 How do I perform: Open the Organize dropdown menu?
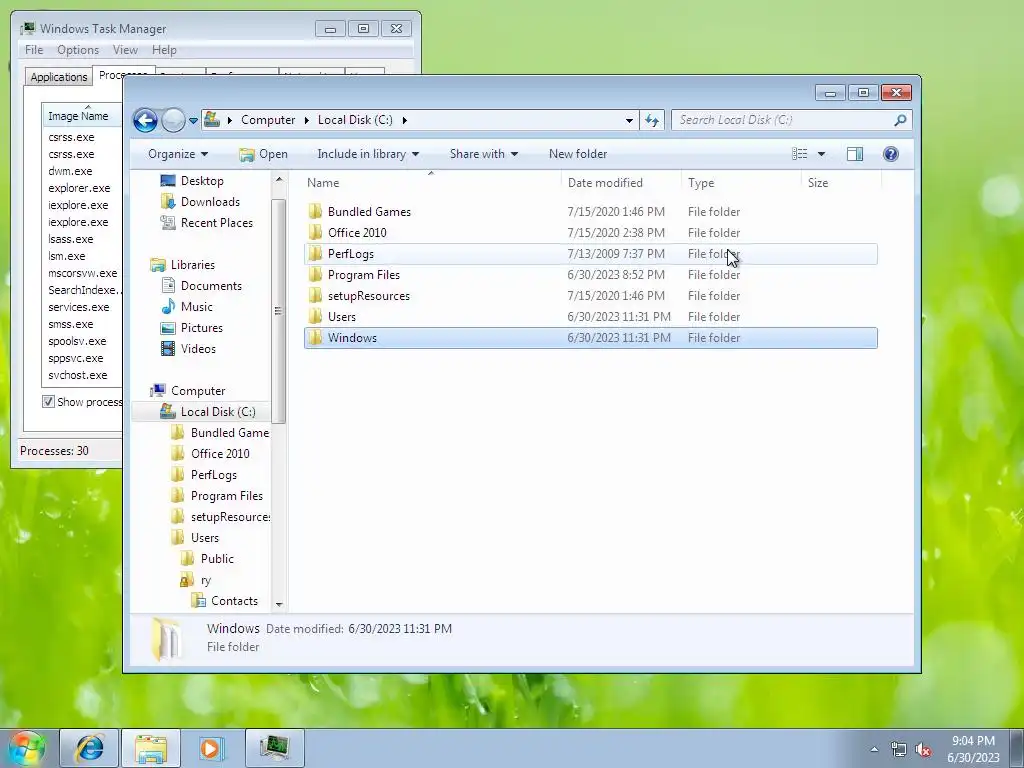coord(178,154)
